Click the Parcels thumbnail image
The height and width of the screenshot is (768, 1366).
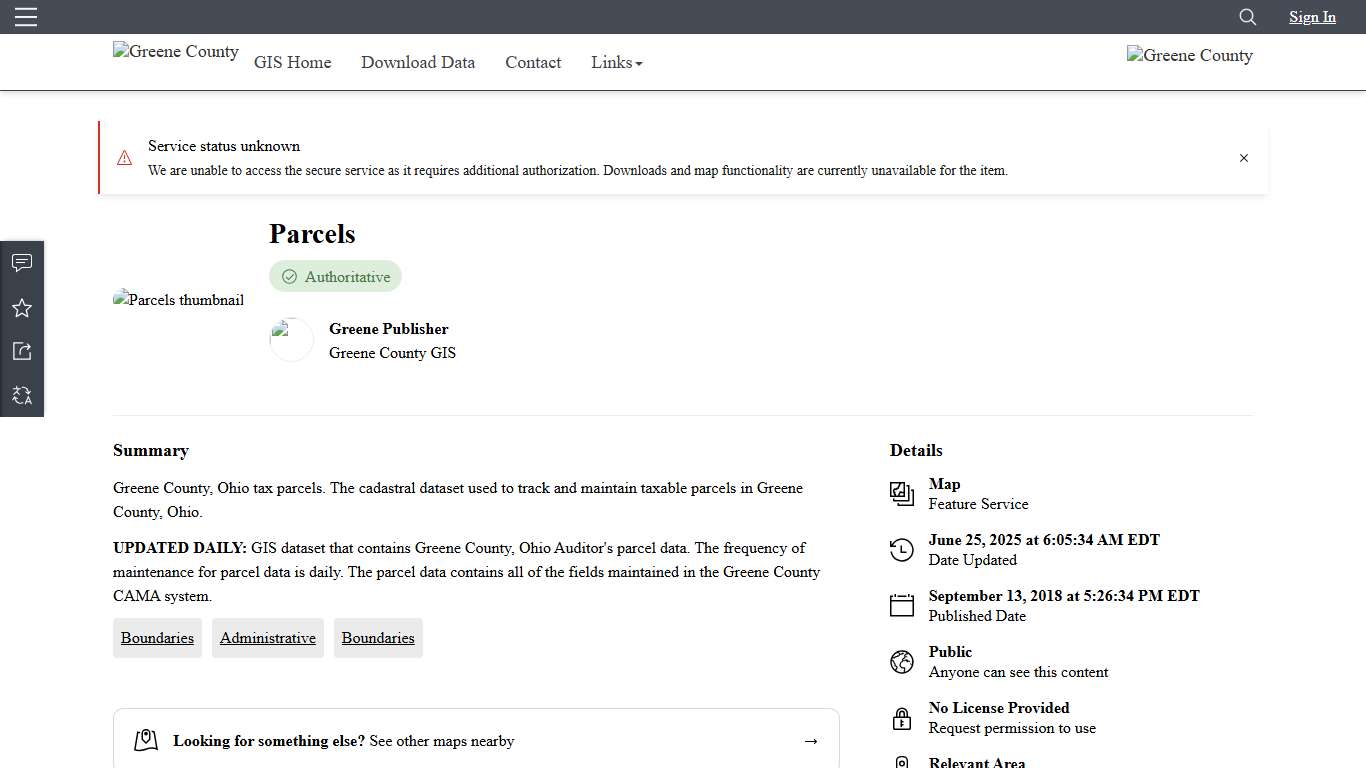(178, 300)
